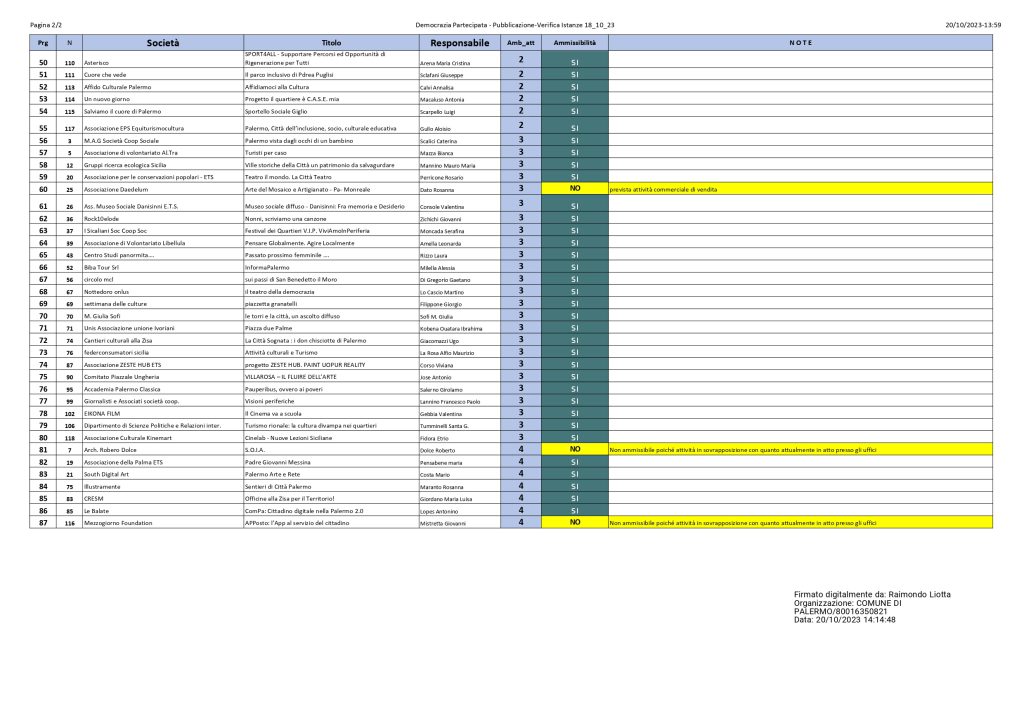Click the 'NOTE' column header
This screenshot has height=724, width=1024.
[801, 43]
